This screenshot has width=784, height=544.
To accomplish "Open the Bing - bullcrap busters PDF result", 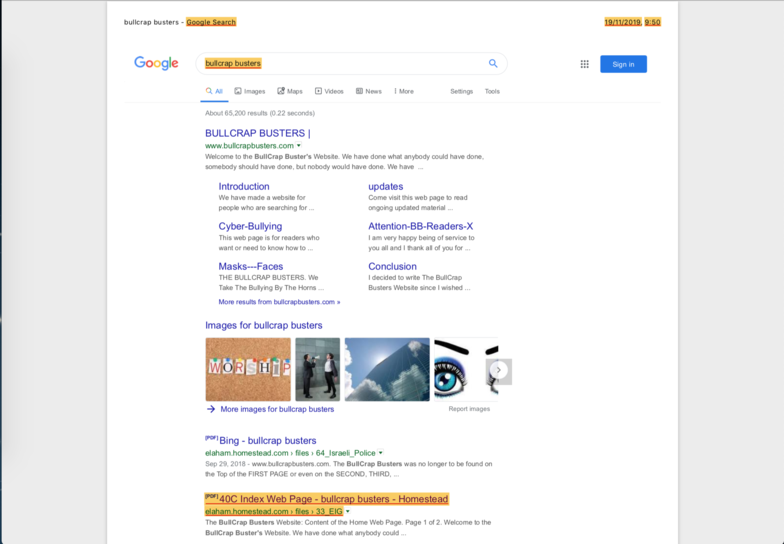I will [x=268, y=440].
